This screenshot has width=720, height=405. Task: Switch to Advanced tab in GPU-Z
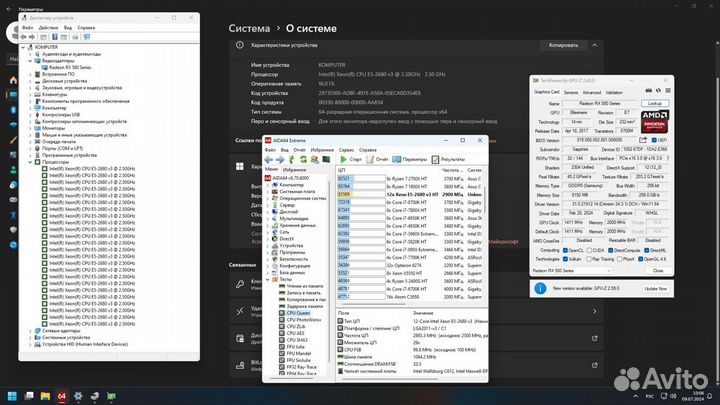[x=591, y=92]
